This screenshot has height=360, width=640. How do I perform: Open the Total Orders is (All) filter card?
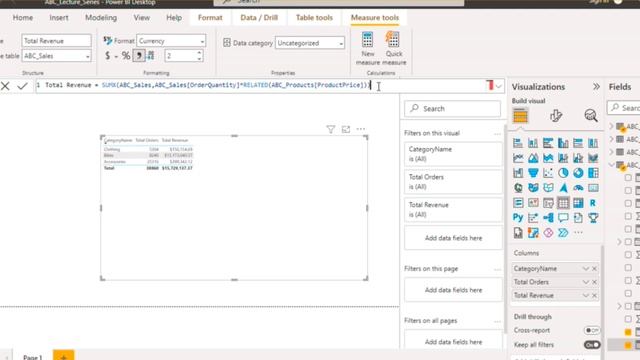[x=453, y=182]
